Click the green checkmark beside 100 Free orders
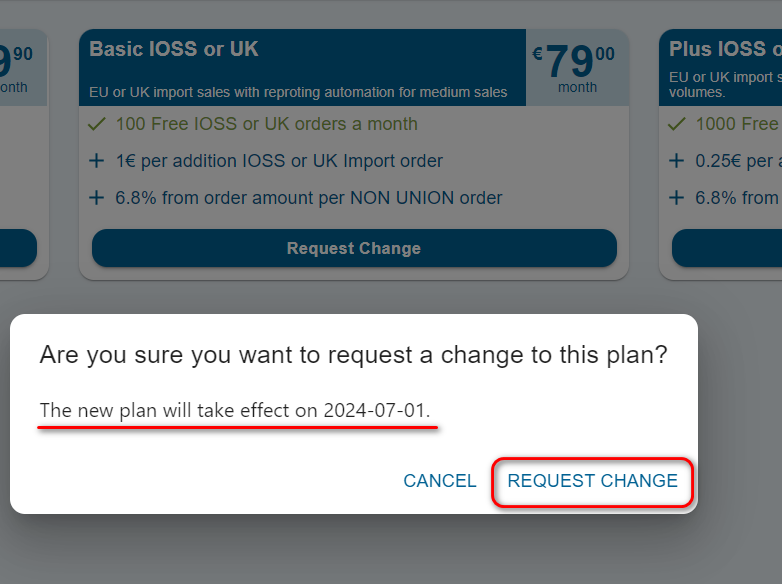782x584 pixels. point(97,124)
